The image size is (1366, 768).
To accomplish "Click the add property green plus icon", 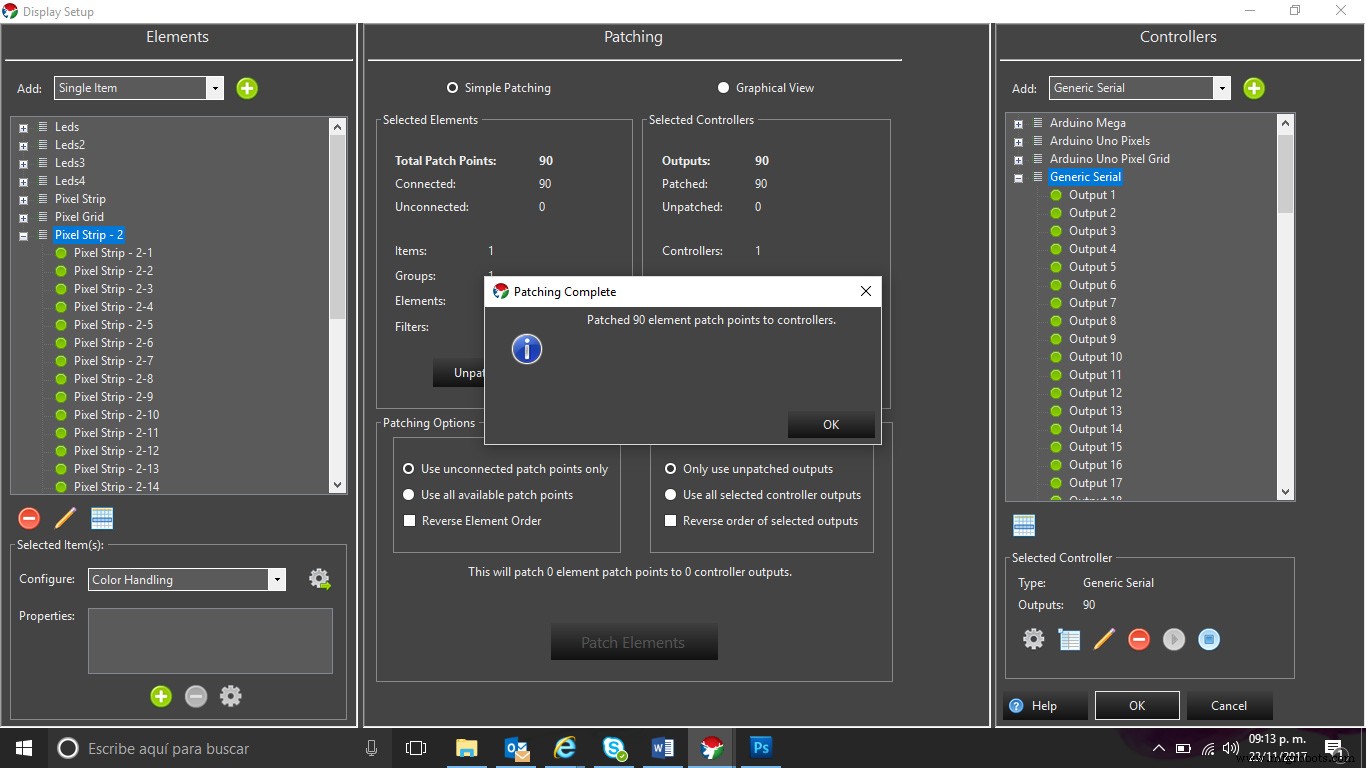I will pyautogui.click(x=161, y=696).
